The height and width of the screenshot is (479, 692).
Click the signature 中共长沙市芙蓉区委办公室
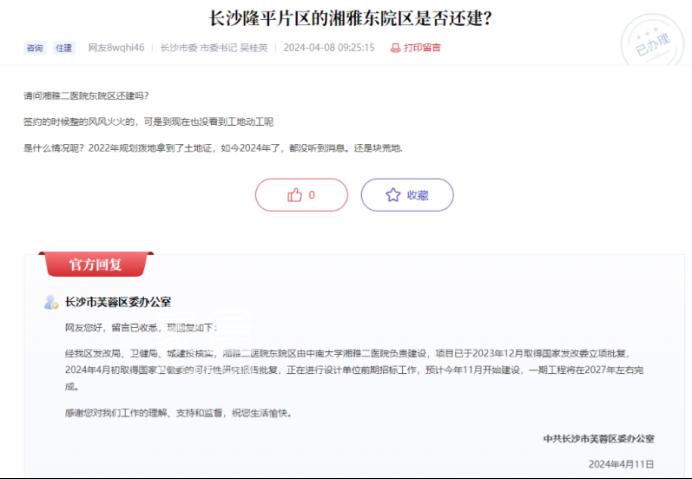click(x=598, y=439)
